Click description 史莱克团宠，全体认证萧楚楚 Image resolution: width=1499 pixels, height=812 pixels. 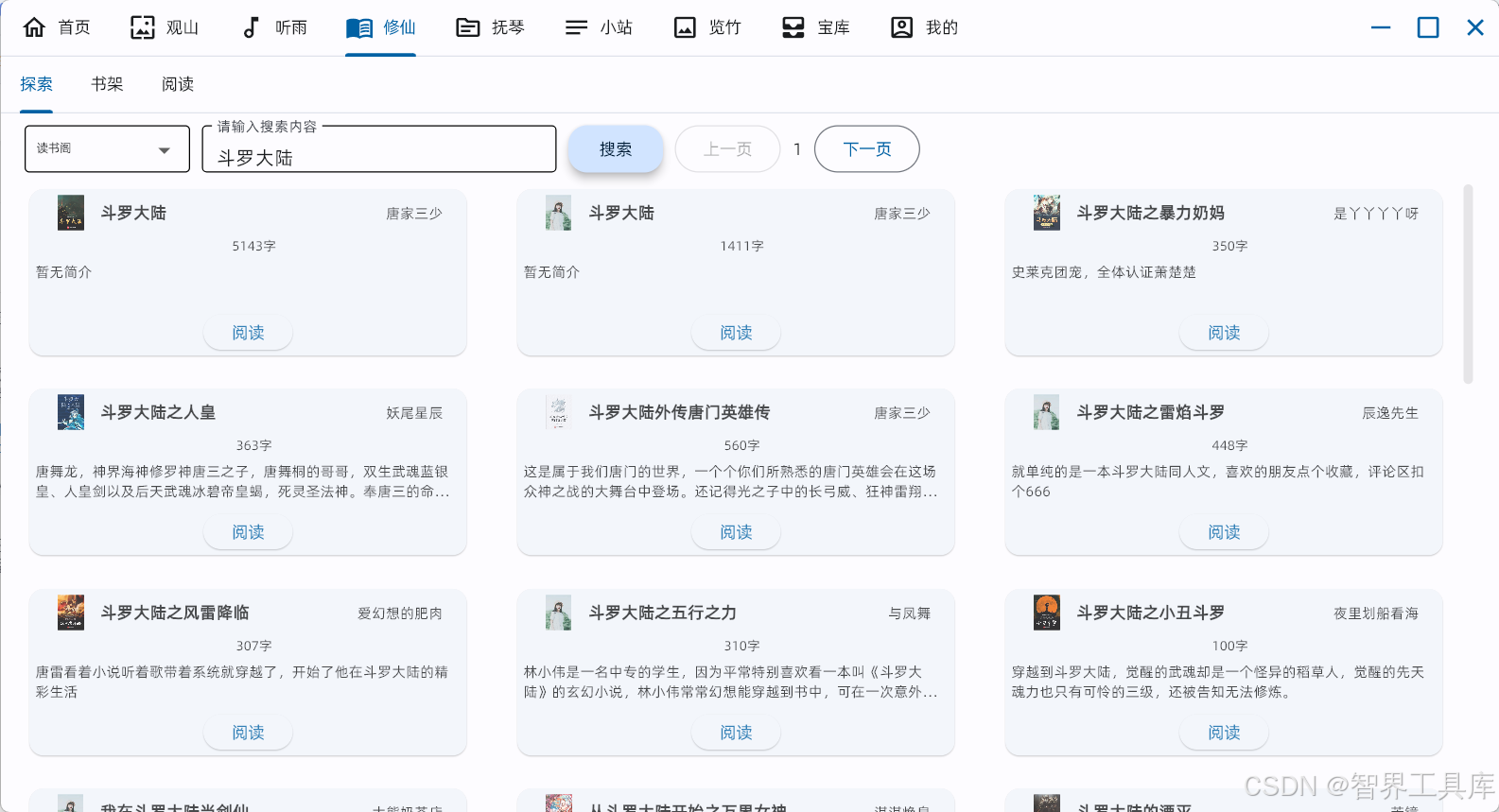coord(1104,272)
